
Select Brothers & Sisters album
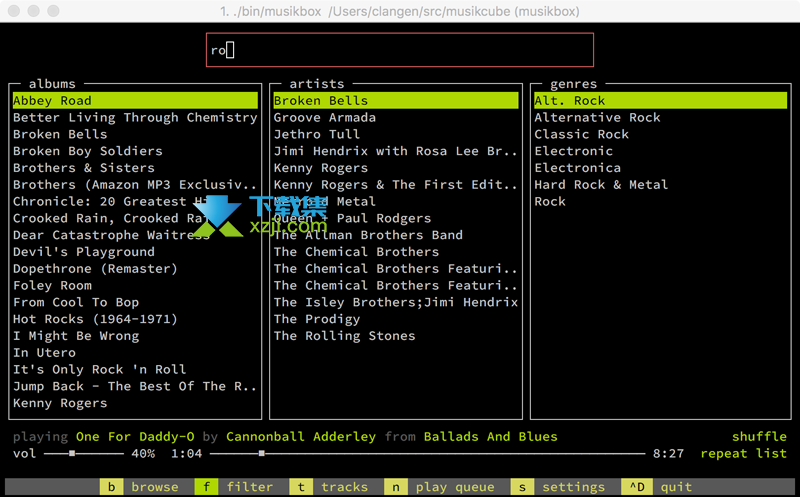(x=135, y=168)
